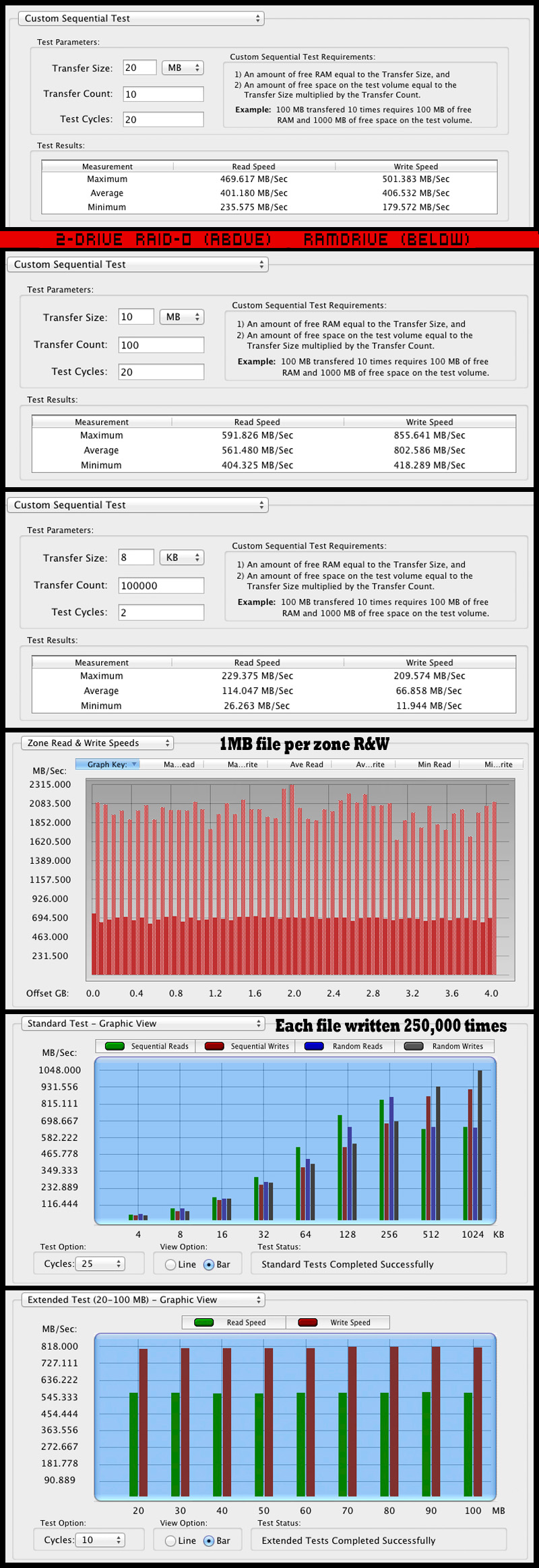Screen dimensions: 539x1568
Task: Click the Transfer Count field showing 100
Action: point(161,345)
